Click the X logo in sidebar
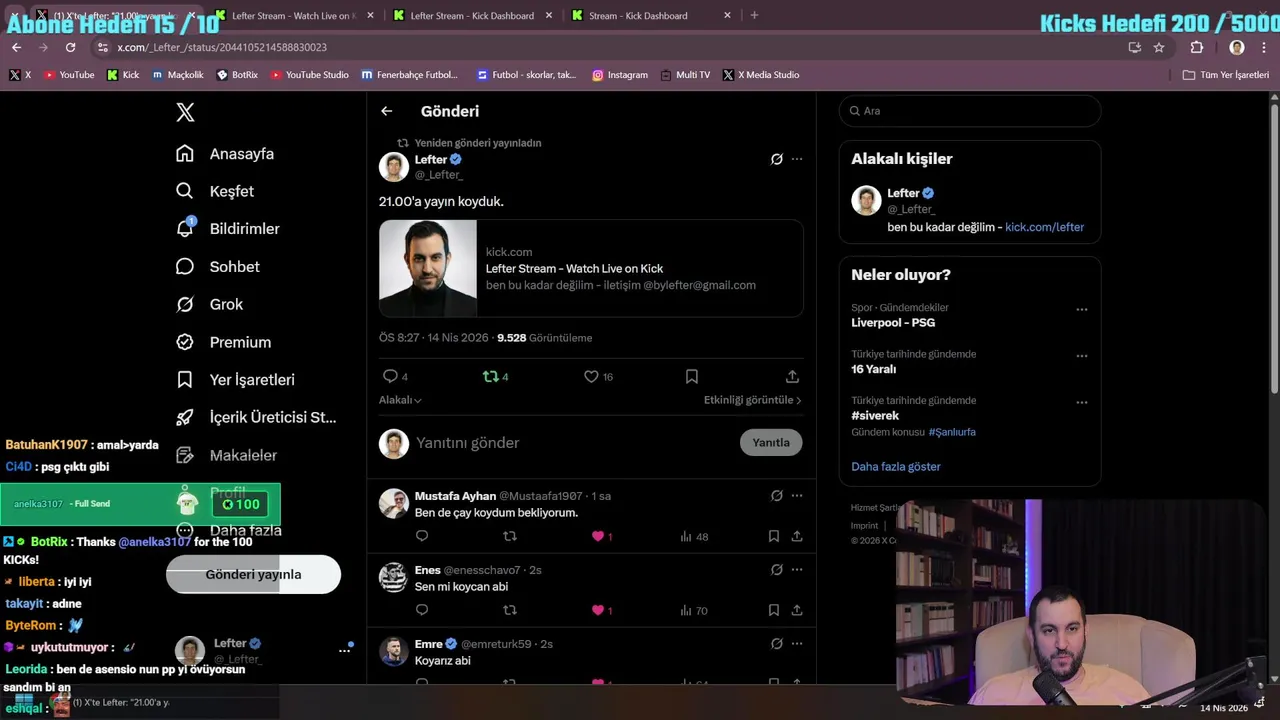The image size is (1280, 720). coord(185,112)
